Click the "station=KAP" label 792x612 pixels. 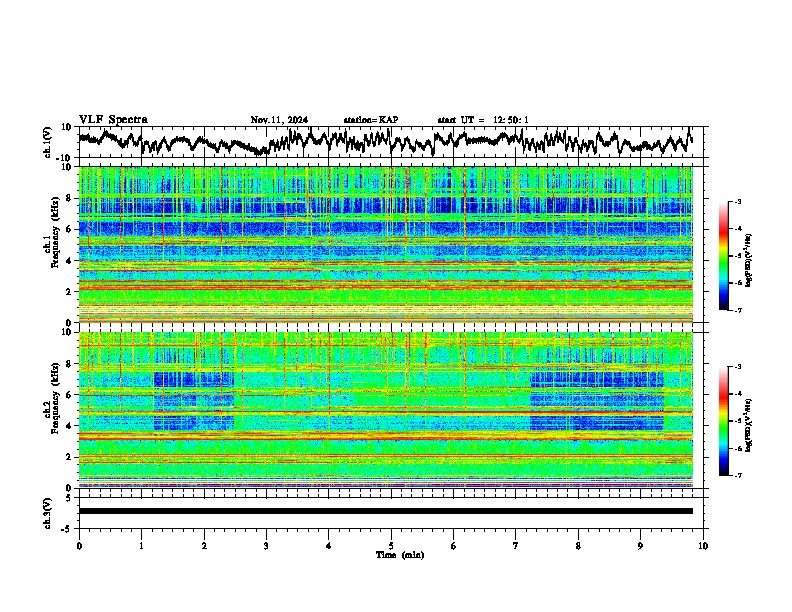(371, 120)
